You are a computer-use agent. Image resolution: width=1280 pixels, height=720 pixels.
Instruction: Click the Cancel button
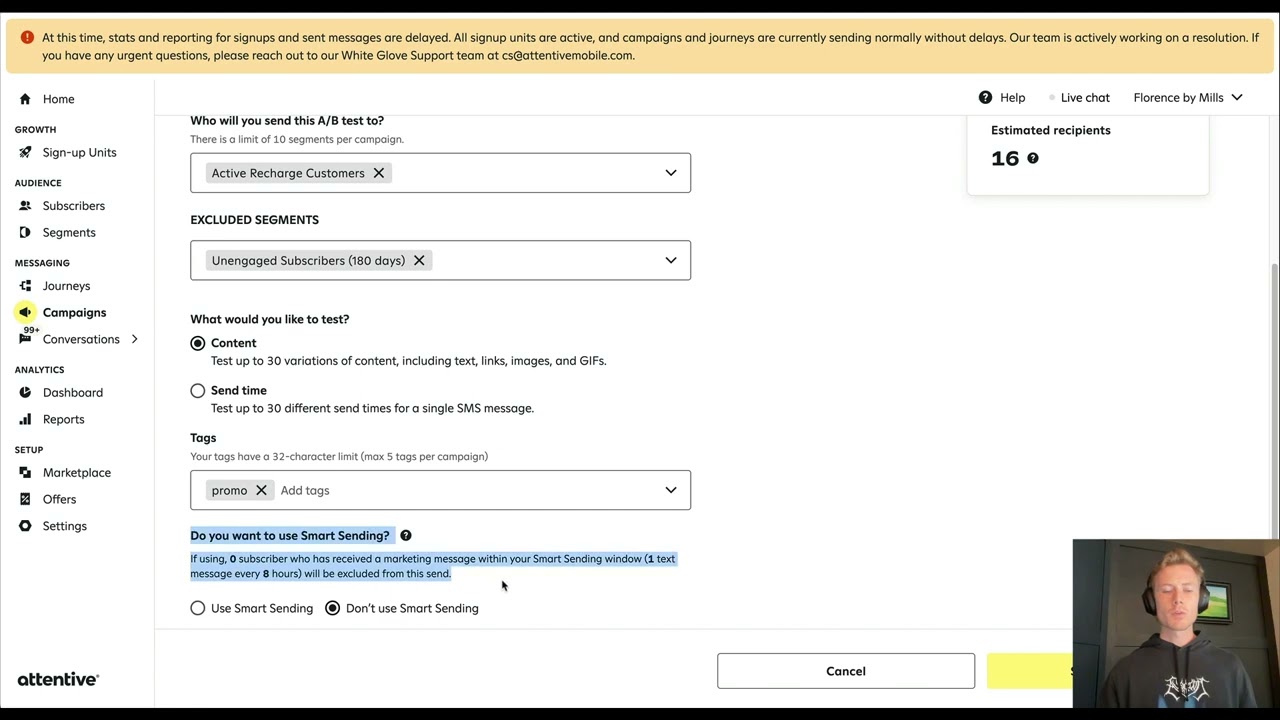pyautogui.click(x=846, y=671)
